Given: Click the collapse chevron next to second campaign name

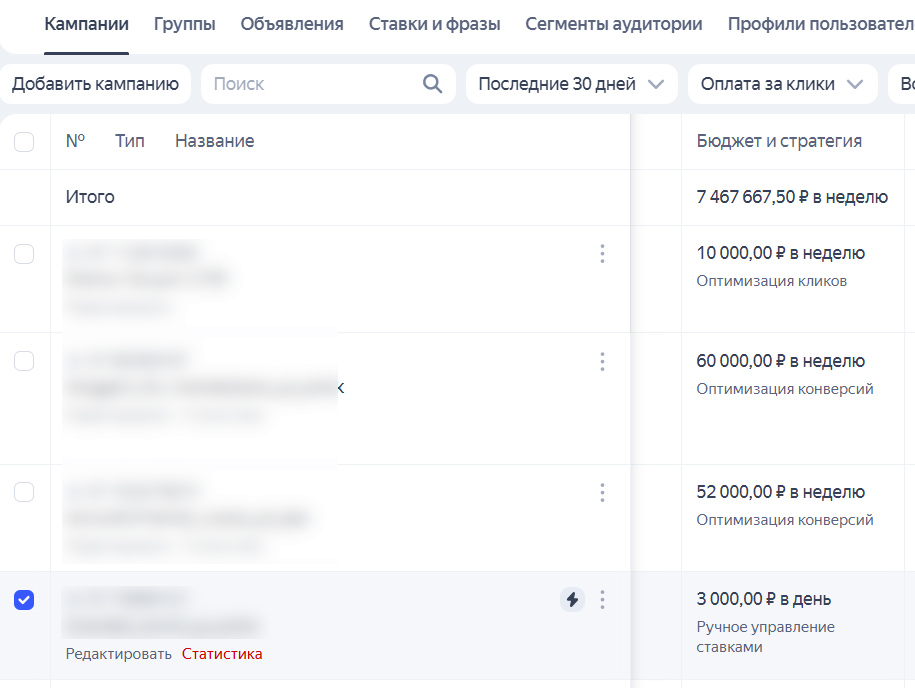Looking at the screenshot, I should pos(340,389).
